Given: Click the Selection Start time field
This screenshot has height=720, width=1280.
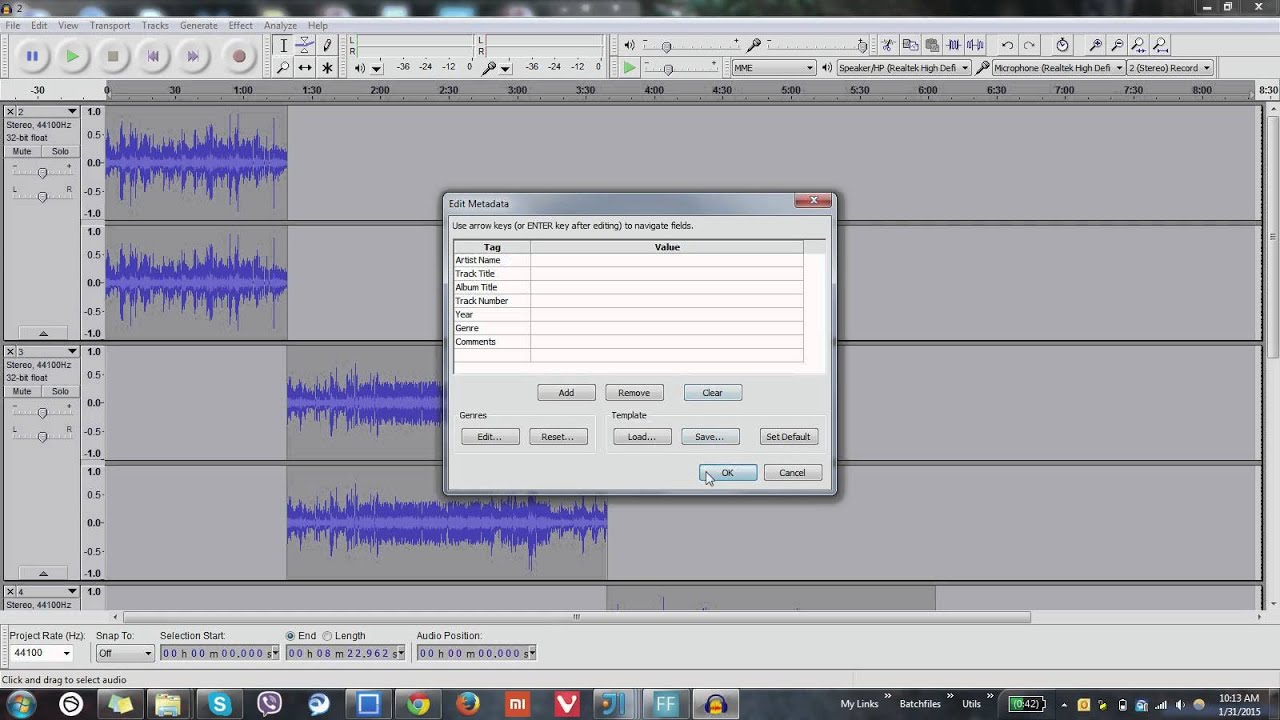Looking at the screenshot, I should (219, 653).
